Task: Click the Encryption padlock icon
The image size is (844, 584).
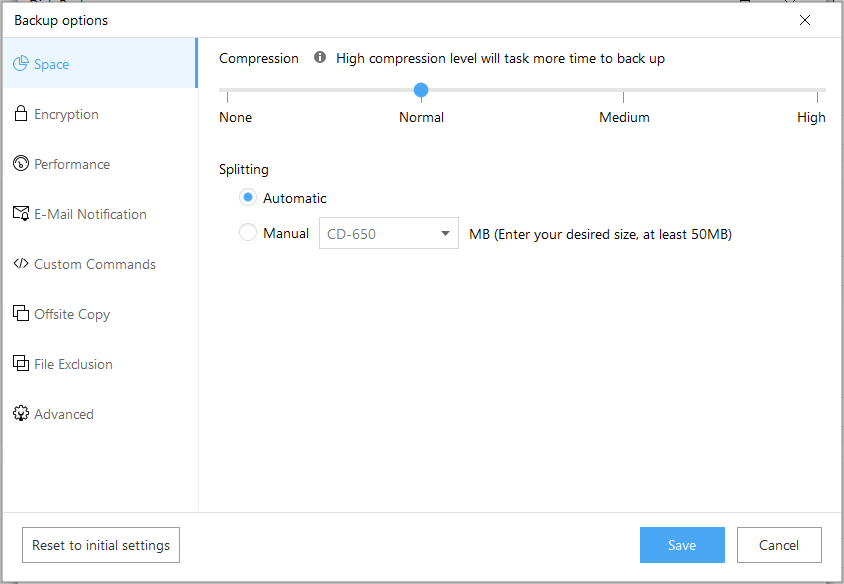Action: (20, 114)
